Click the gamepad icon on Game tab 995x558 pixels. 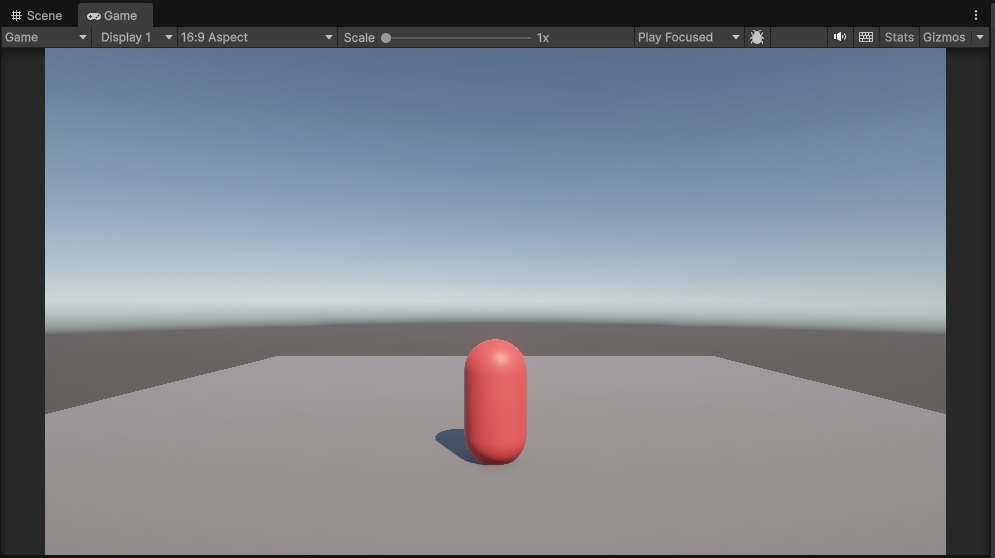tap(94, 16)
